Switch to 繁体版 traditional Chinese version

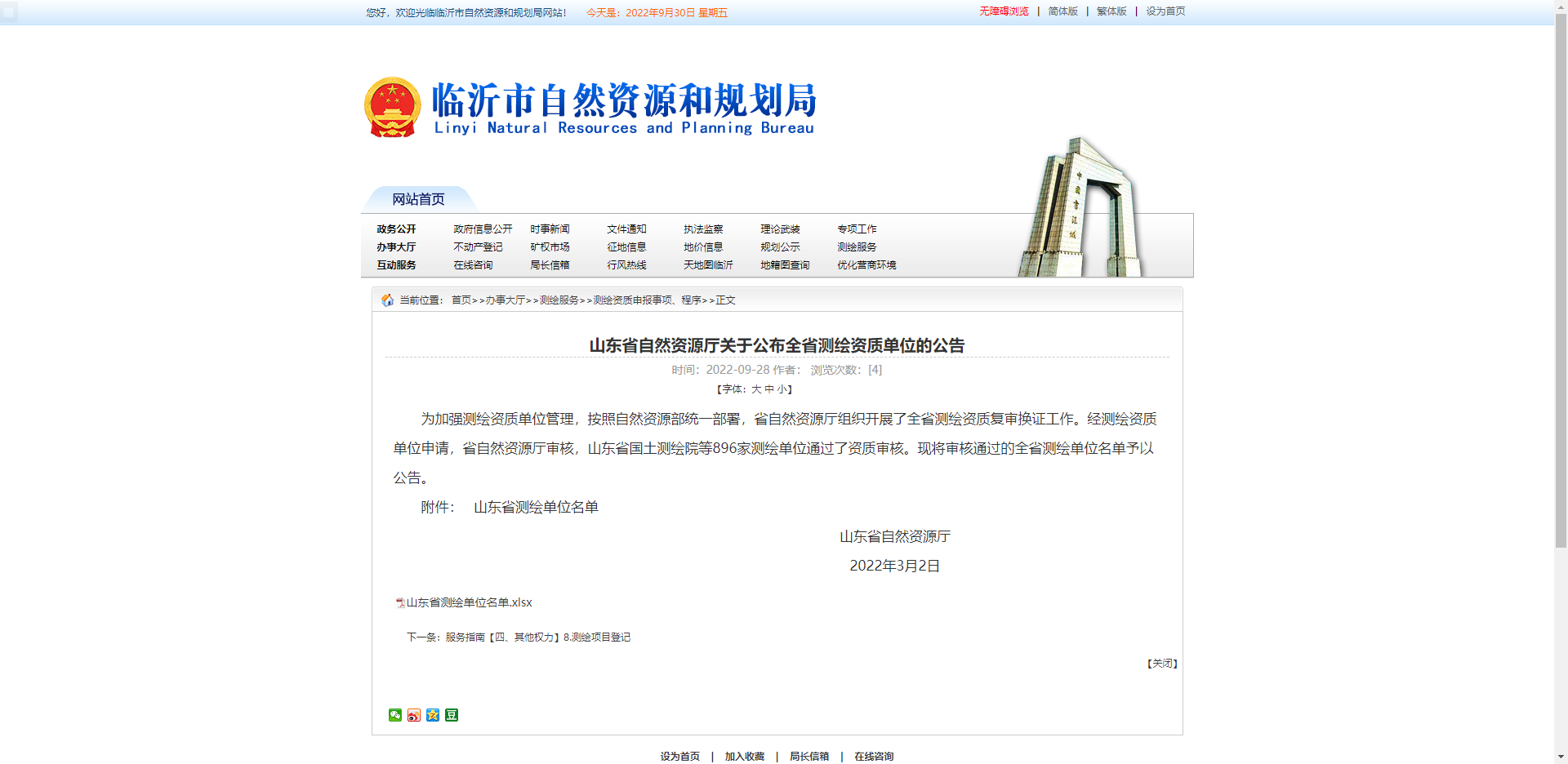coord(1111,12)
